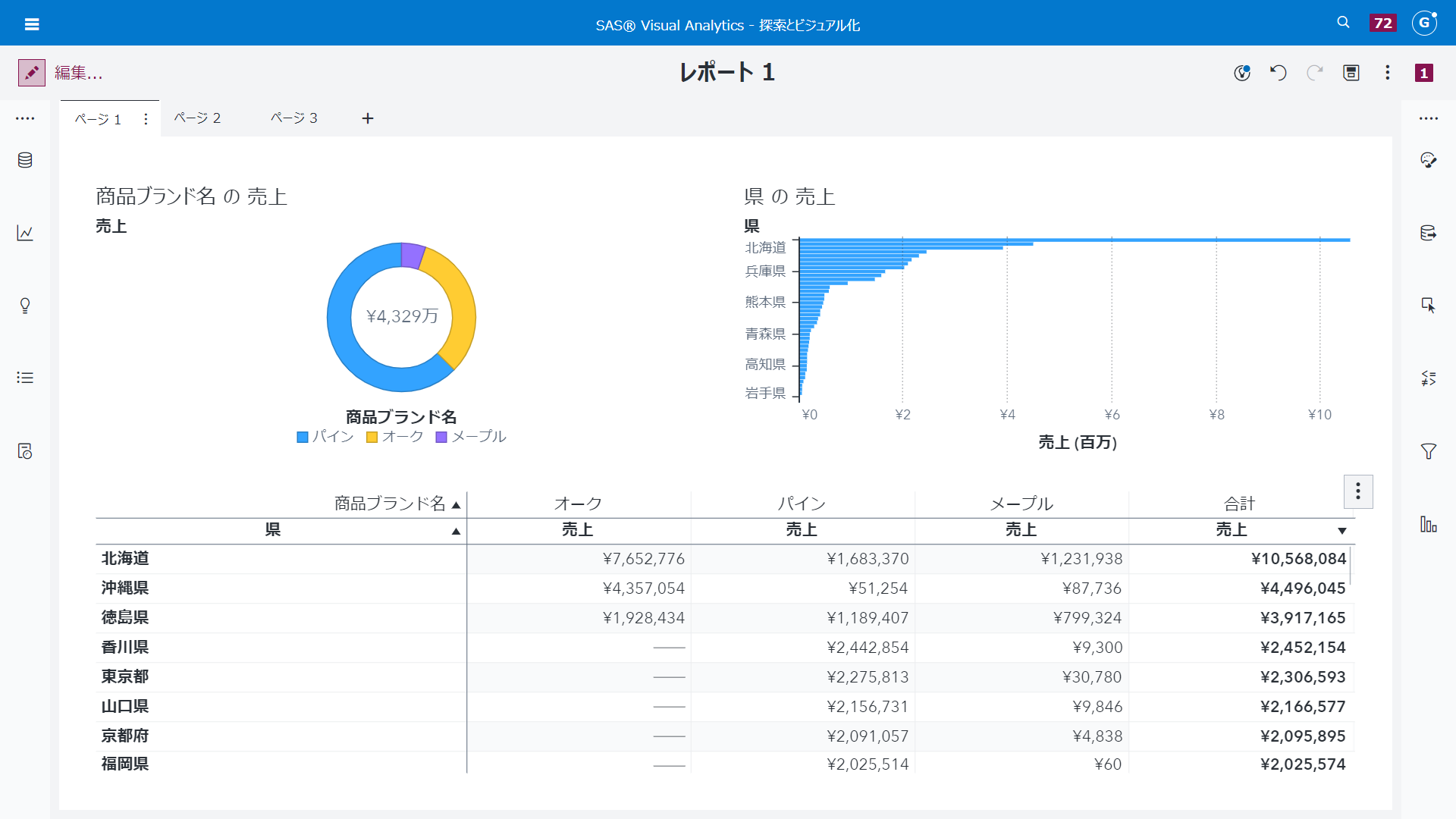Toggle edit mode with the pencil button
Viewport: 1456px width, 819px height.
pos(32,73)
